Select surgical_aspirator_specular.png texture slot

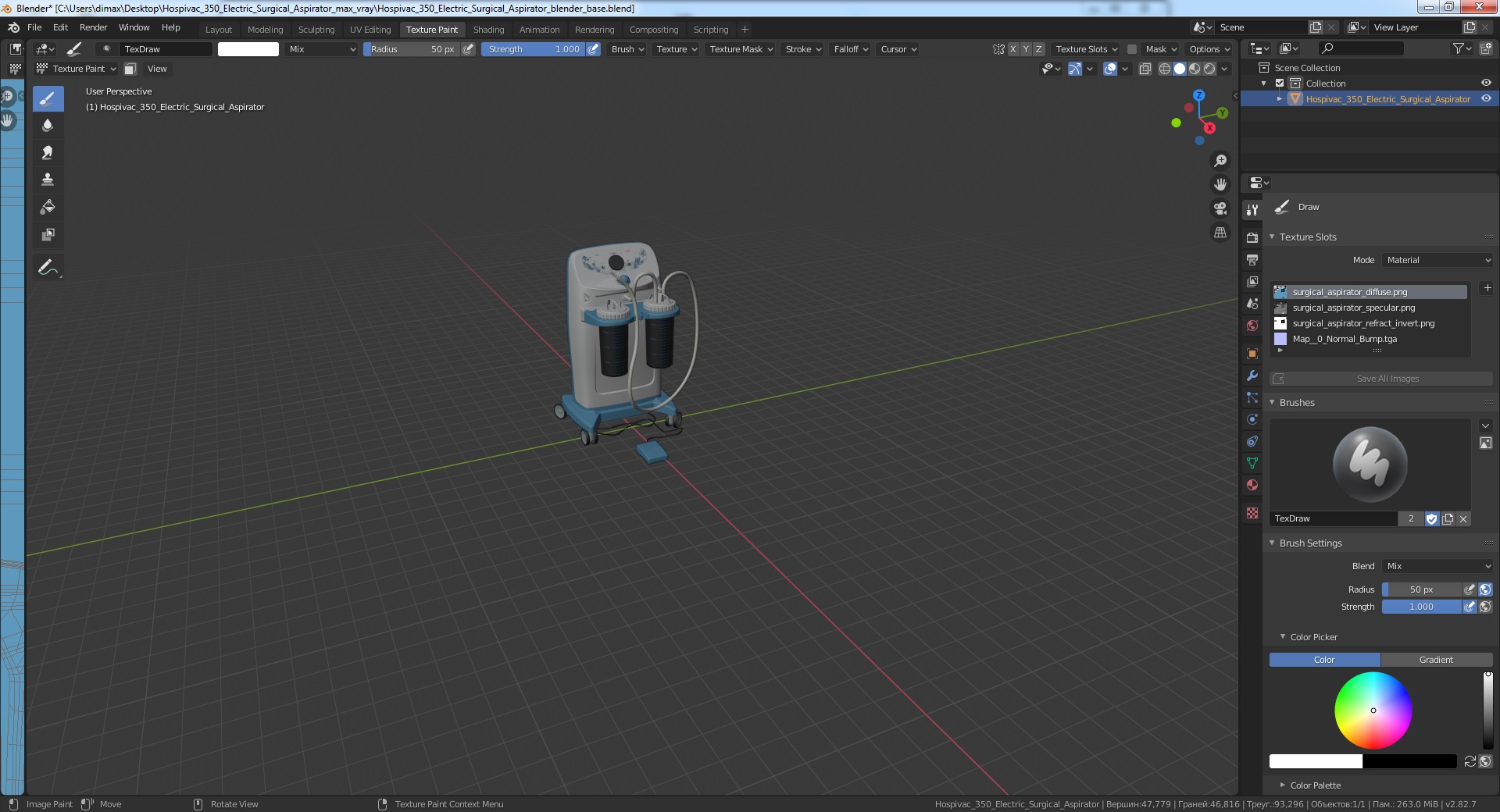(x=1370, y=308)
